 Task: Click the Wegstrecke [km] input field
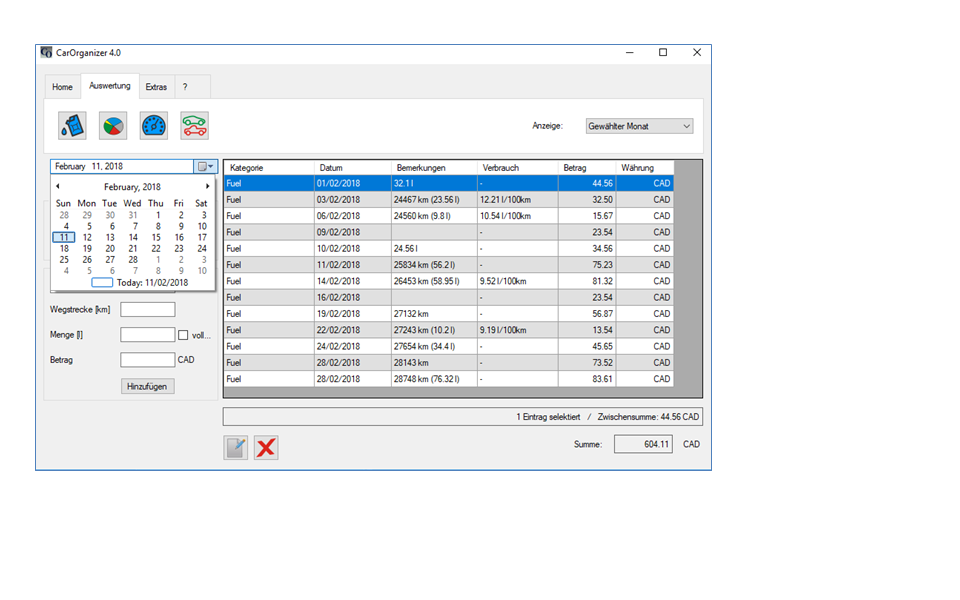tap(147, 310)
